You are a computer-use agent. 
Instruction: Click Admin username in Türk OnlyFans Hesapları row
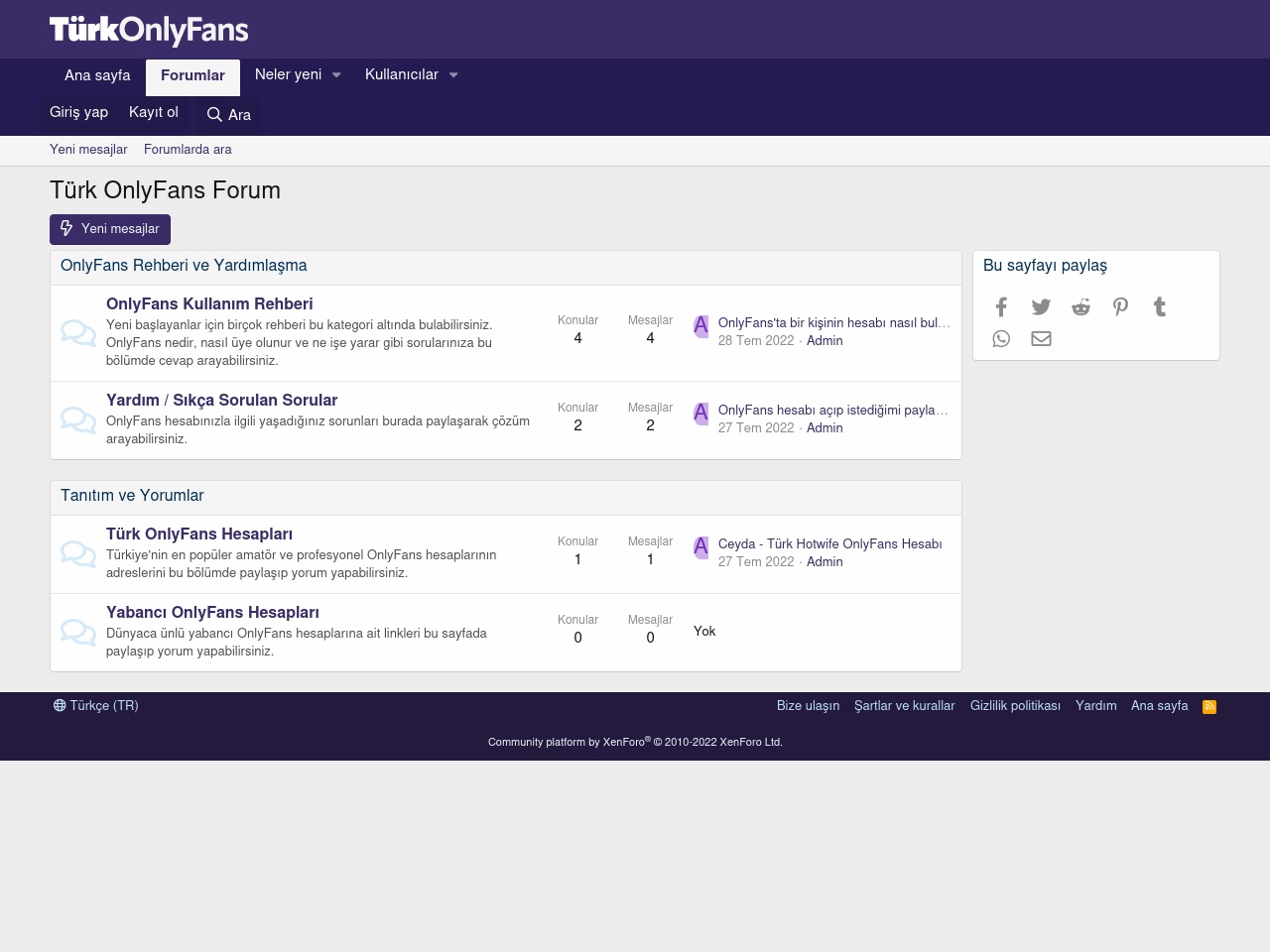825,562
